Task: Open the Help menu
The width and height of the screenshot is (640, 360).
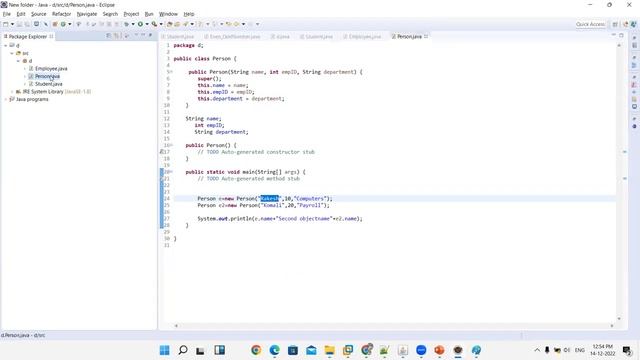Action: 189,14
